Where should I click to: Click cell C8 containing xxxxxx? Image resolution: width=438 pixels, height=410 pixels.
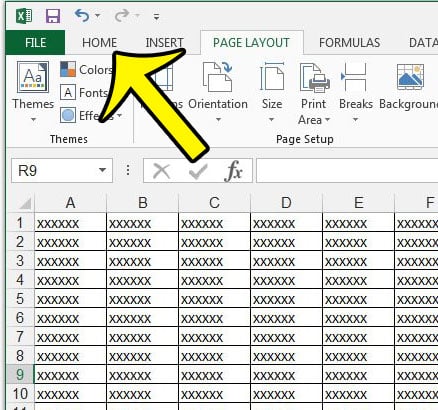click(214, 356)
